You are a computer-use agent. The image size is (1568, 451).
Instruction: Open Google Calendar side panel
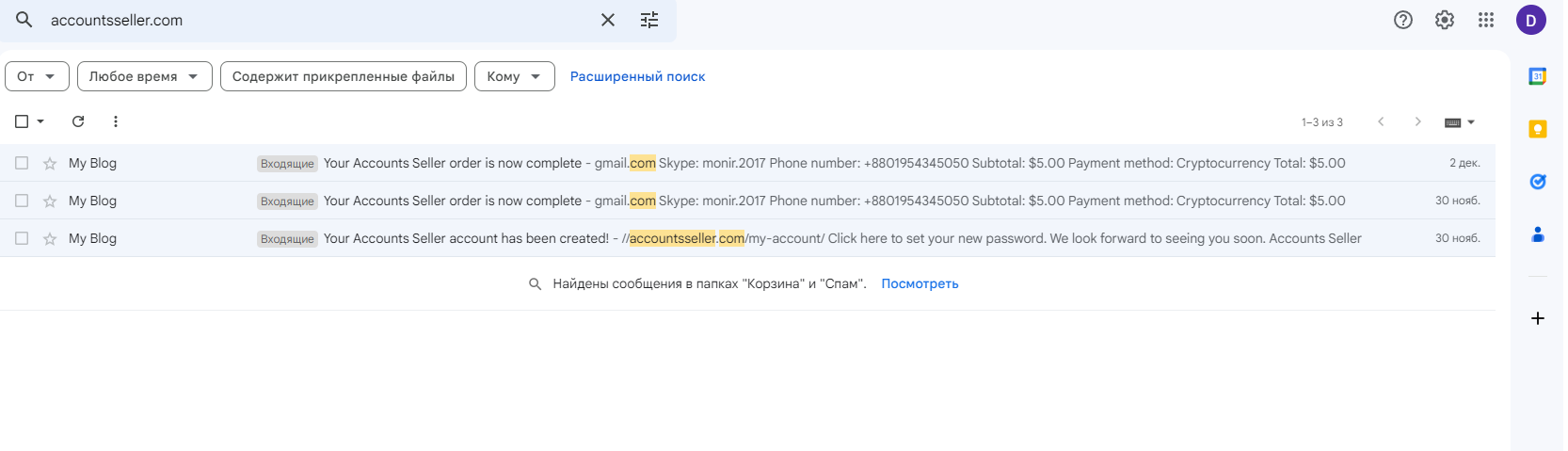[1538, 76]
